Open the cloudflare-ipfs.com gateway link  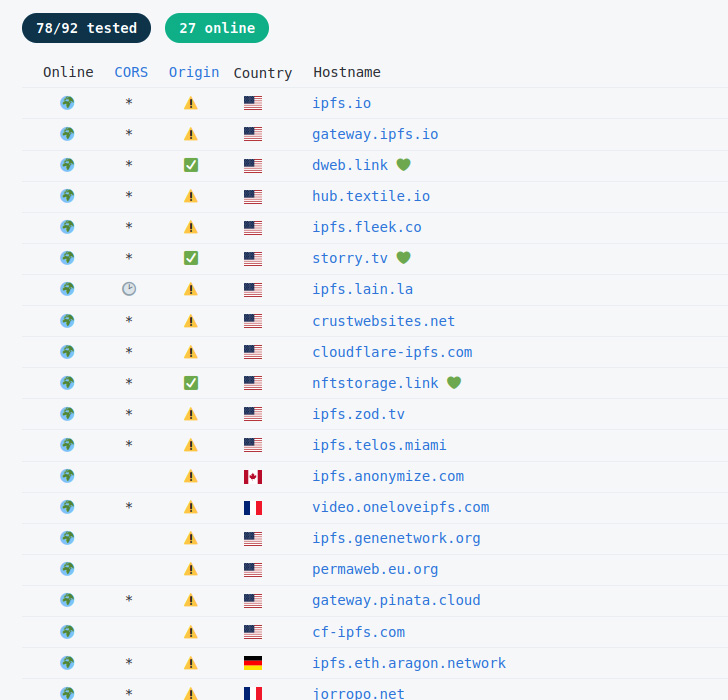(392, 352)
